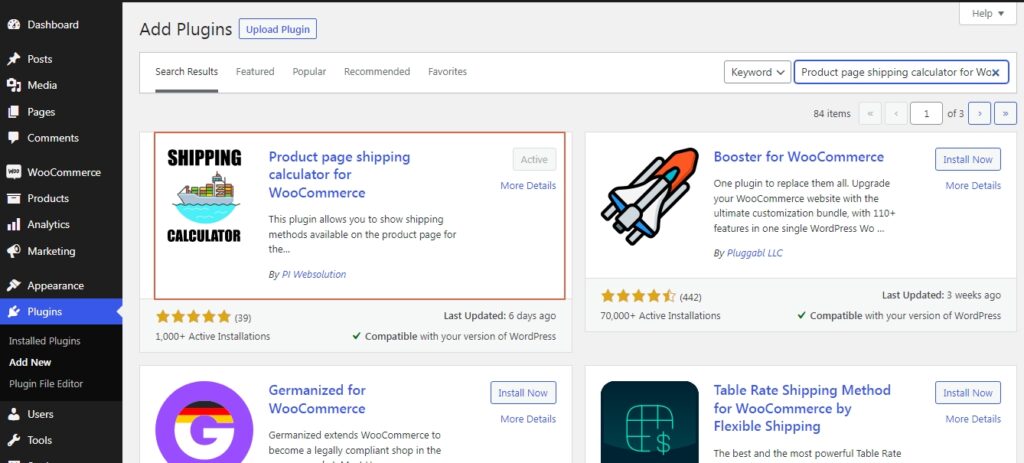This screenshot has width=1024, height=463.
Task: Open Pluggabl LLC author link
Action: point(754,253)
